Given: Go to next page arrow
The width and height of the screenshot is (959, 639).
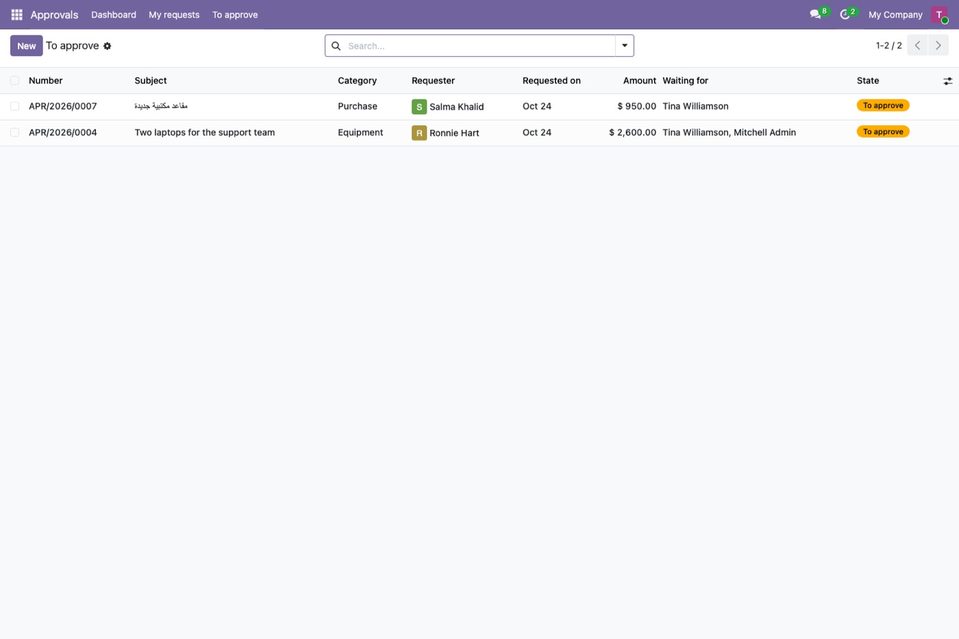Looking at the screenshot, I should 938,46.
